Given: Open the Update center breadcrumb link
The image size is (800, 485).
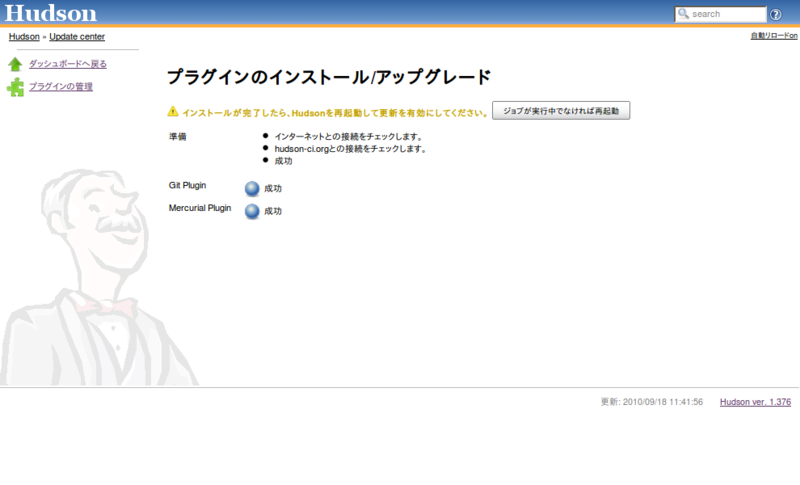Looking at the screenshot, I should (77, 37).
